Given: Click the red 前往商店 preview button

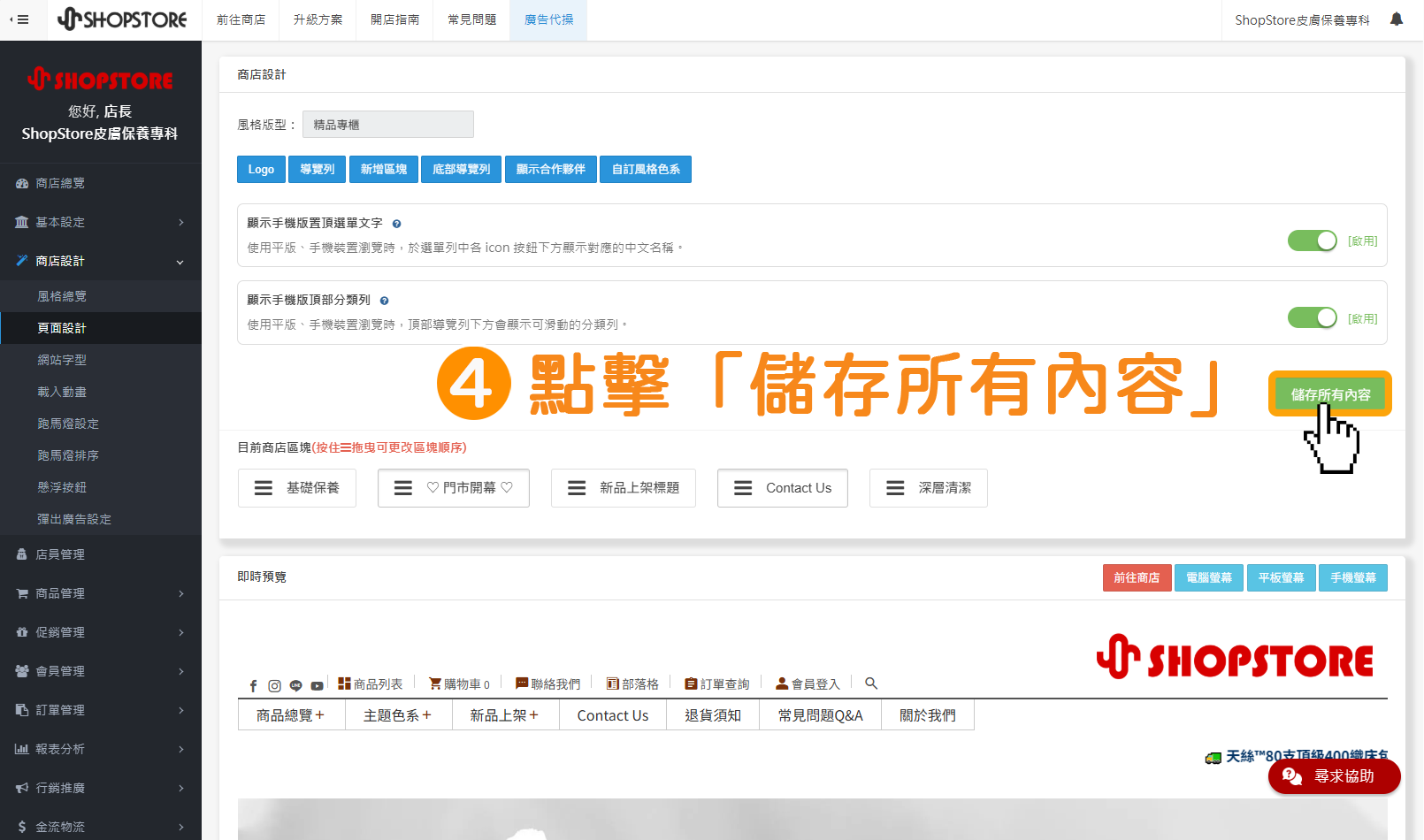Looking at the screenshot, I should click(x=1137, y=577).
